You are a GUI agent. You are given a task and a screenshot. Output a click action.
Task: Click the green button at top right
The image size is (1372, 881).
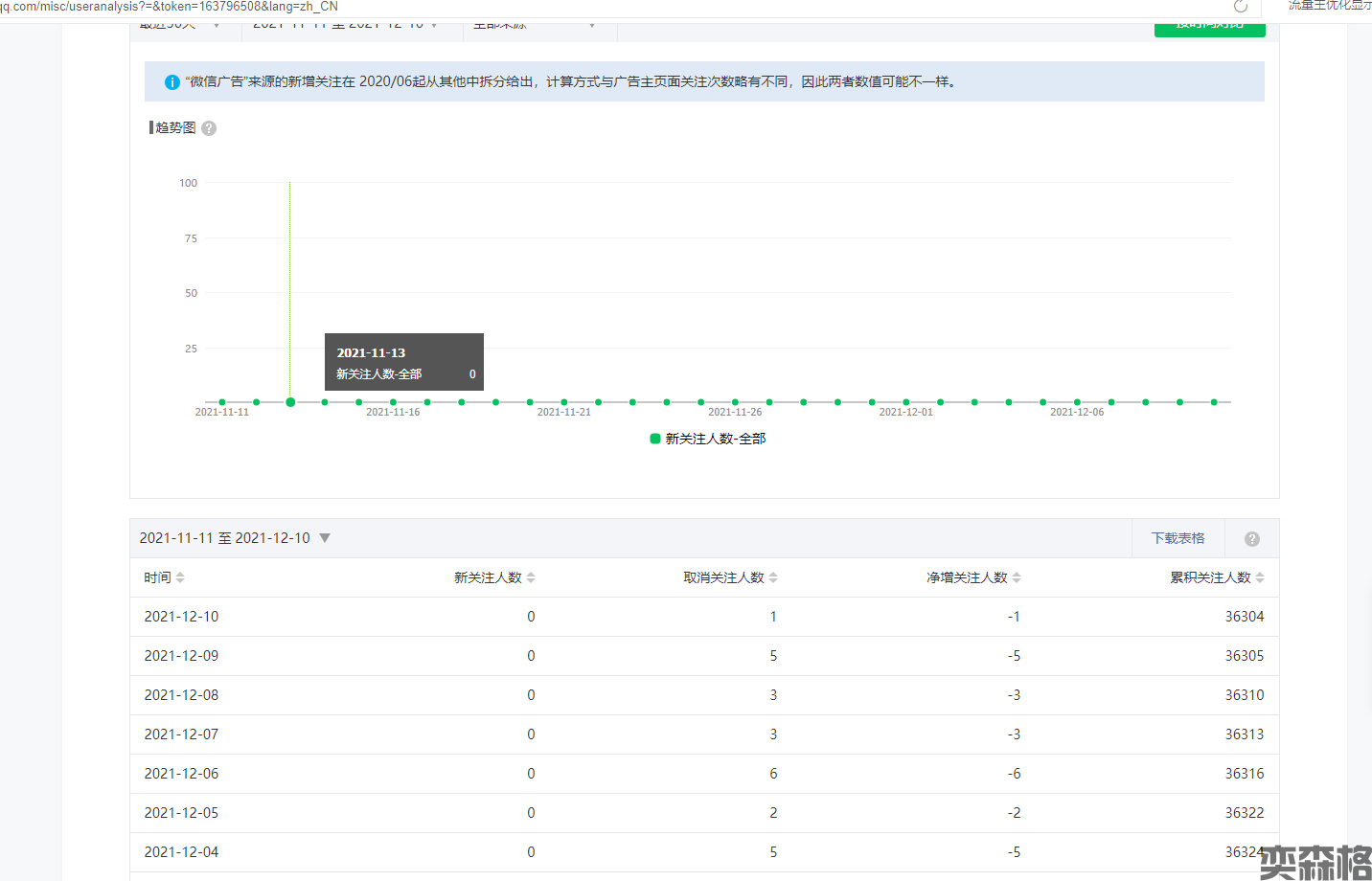click(1209, 27)
